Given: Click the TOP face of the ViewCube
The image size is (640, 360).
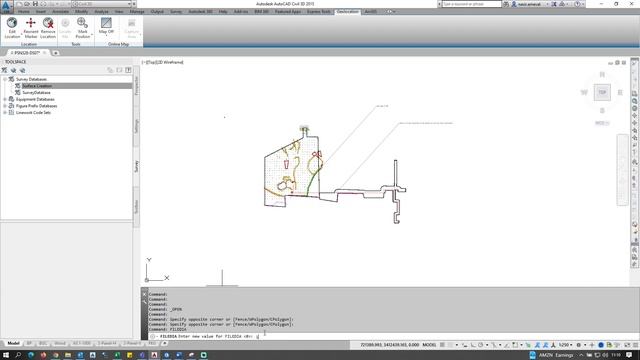Looking at the screenshot, I should (x=602, y=92).
